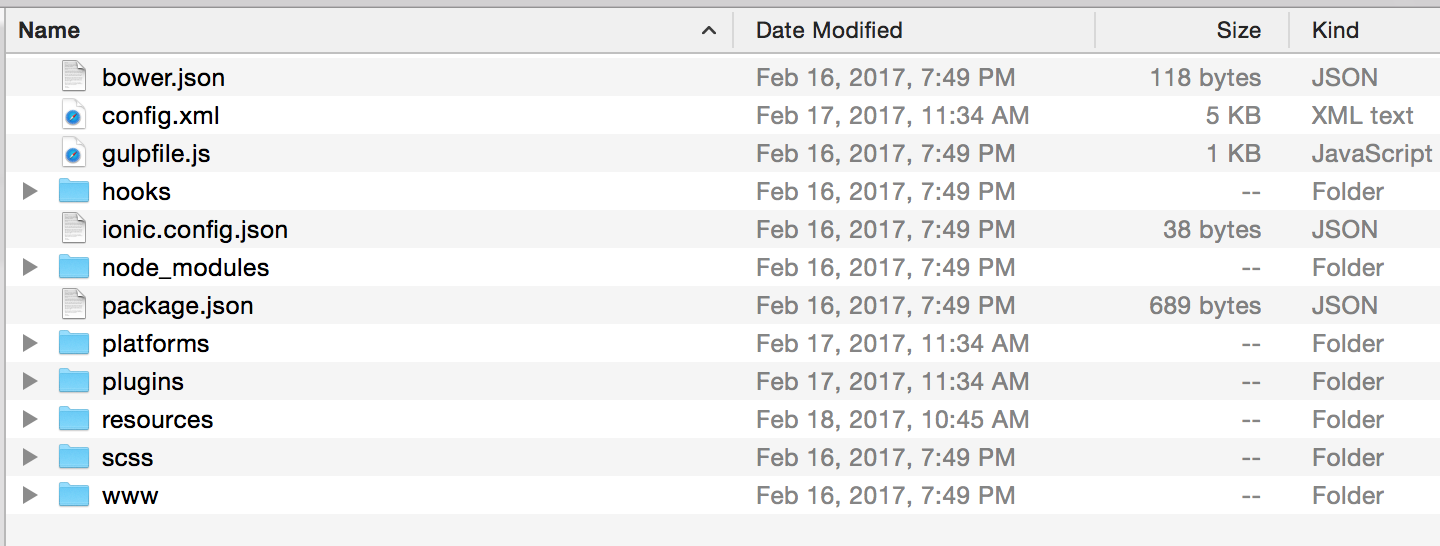Click the bower.json document icon
The width and height of the screenshot is (1440, 546).
(x=74, y=78)
